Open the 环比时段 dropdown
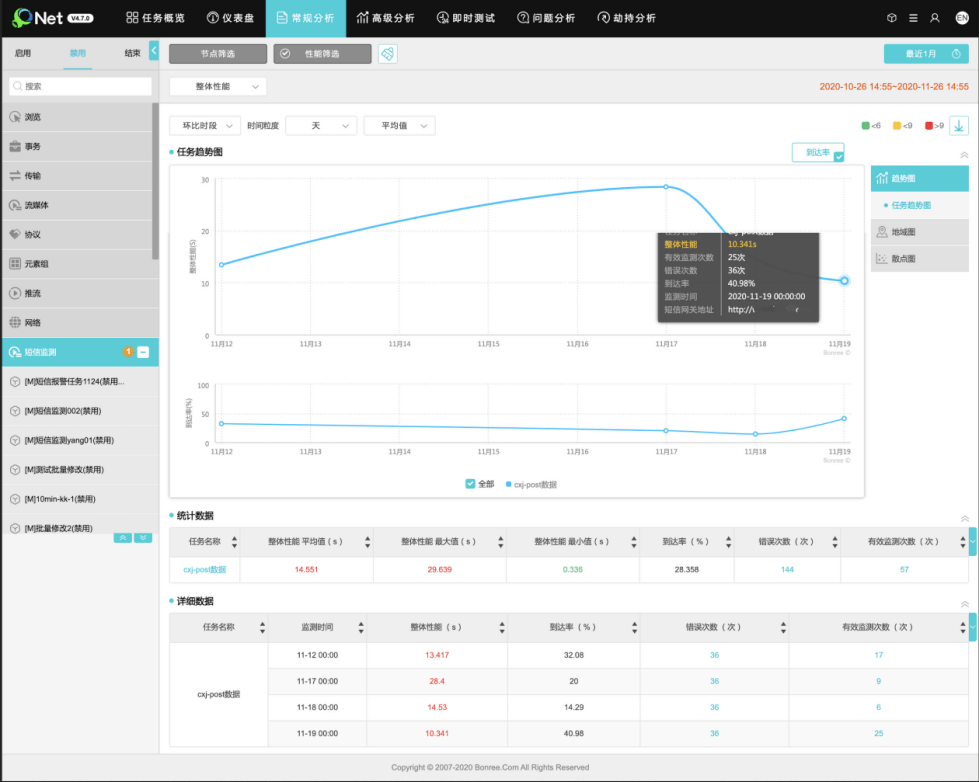 click(205, 126)
